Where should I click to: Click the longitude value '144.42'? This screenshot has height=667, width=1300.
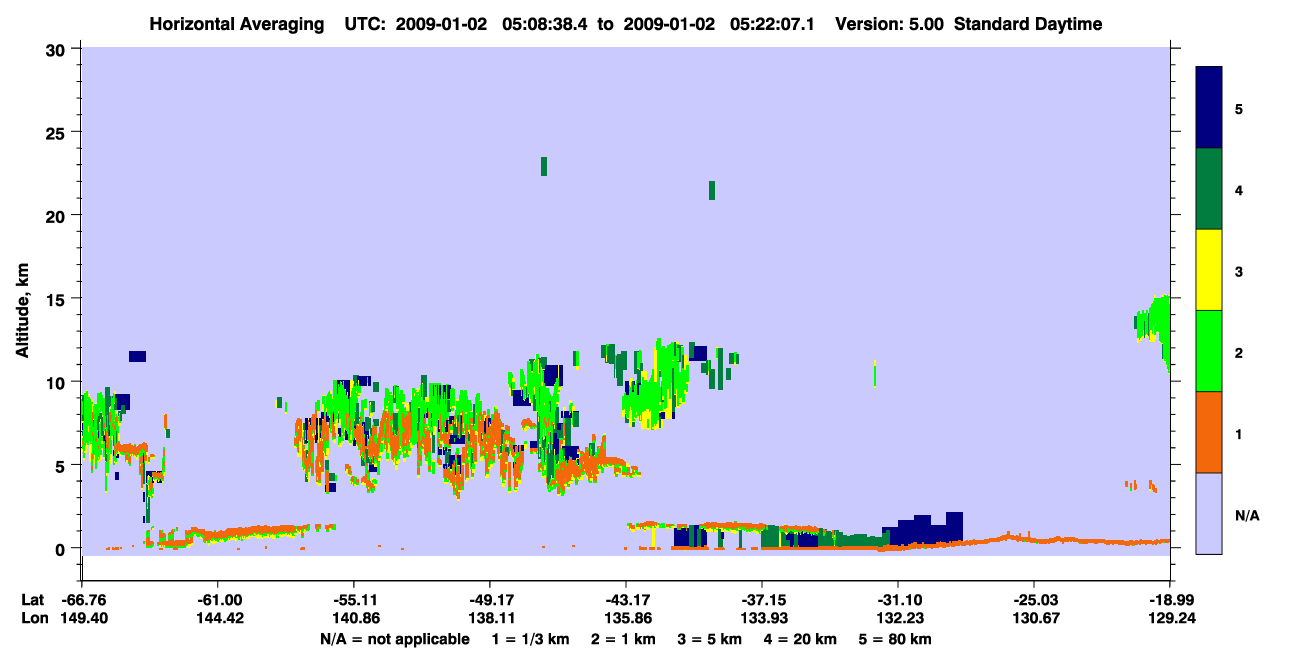pos(219,618)
